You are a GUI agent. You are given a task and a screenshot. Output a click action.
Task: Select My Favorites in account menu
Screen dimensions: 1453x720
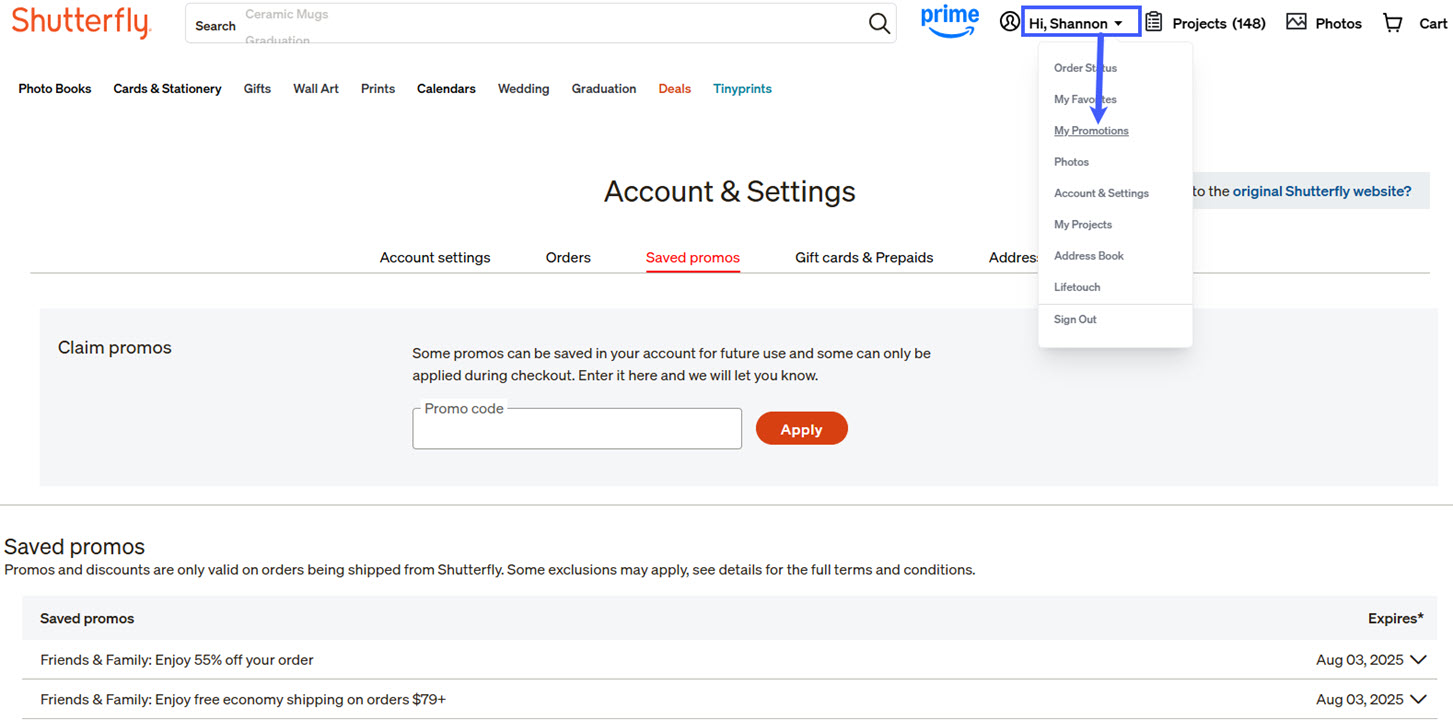tap(1085, 99)
